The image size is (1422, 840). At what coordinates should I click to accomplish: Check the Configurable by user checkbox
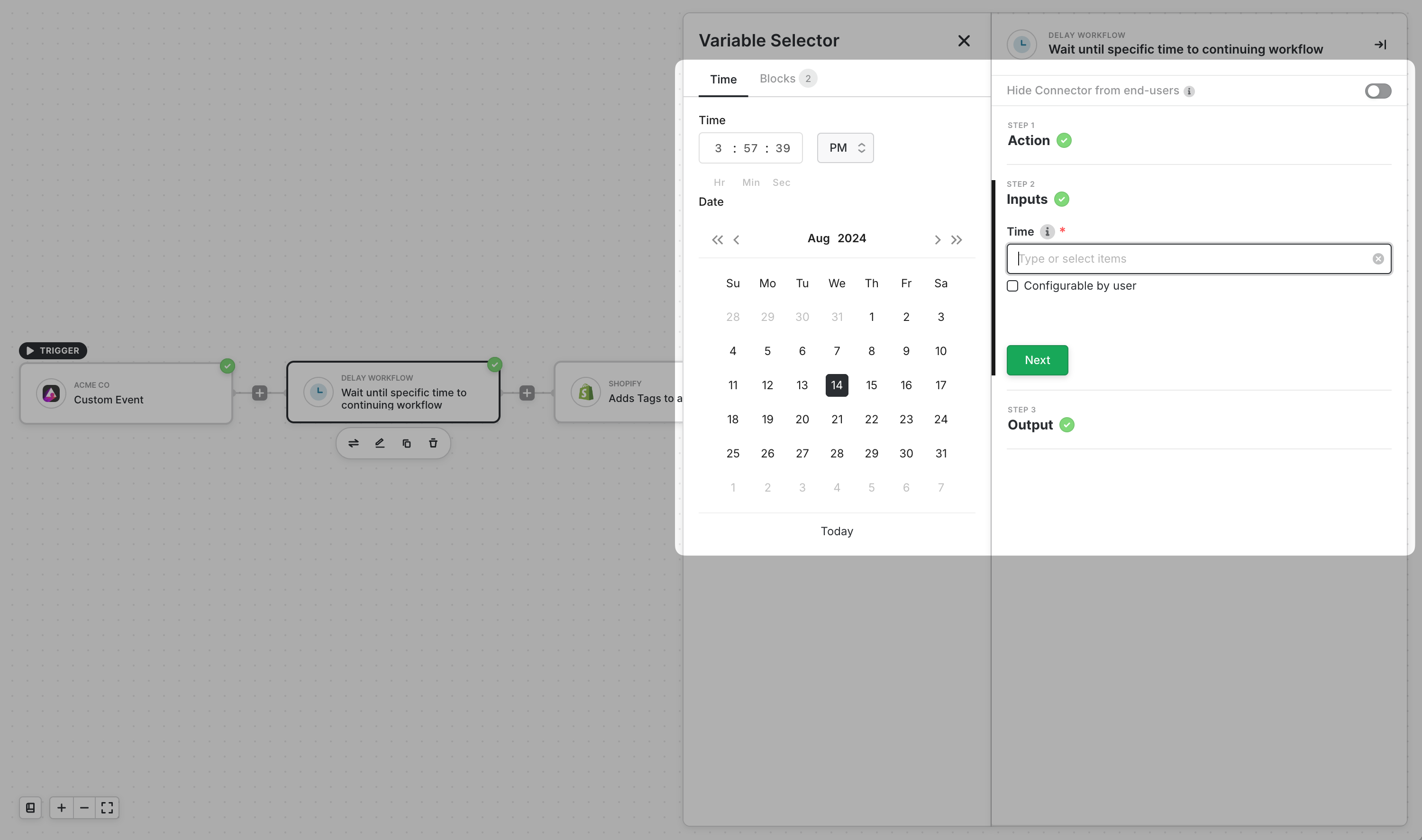(x=1012, y=286)
